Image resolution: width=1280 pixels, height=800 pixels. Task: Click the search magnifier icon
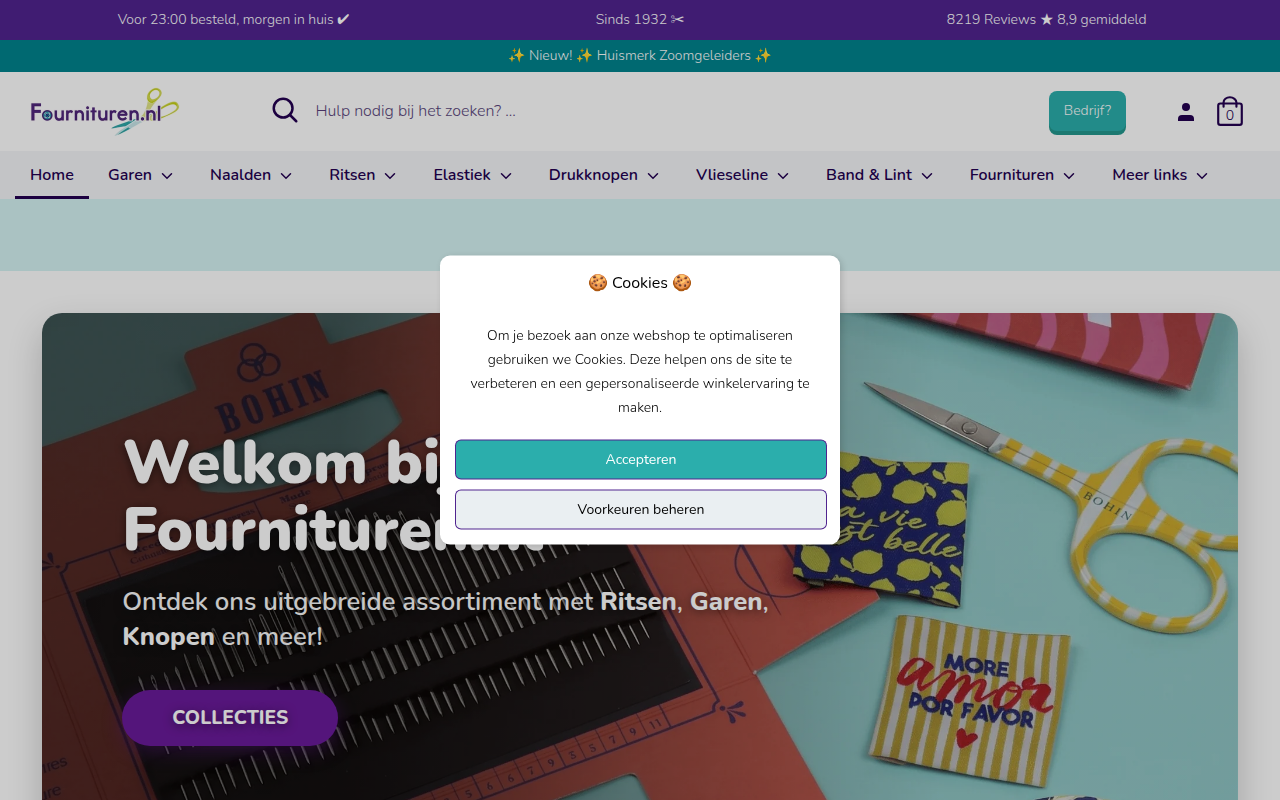285,110
